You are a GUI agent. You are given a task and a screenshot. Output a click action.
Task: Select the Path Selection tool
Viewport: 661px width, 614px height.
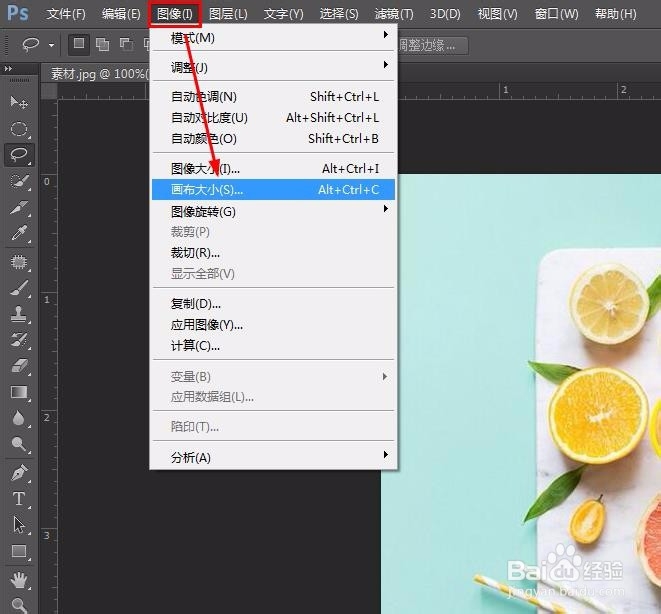click(x=19, y=525)
